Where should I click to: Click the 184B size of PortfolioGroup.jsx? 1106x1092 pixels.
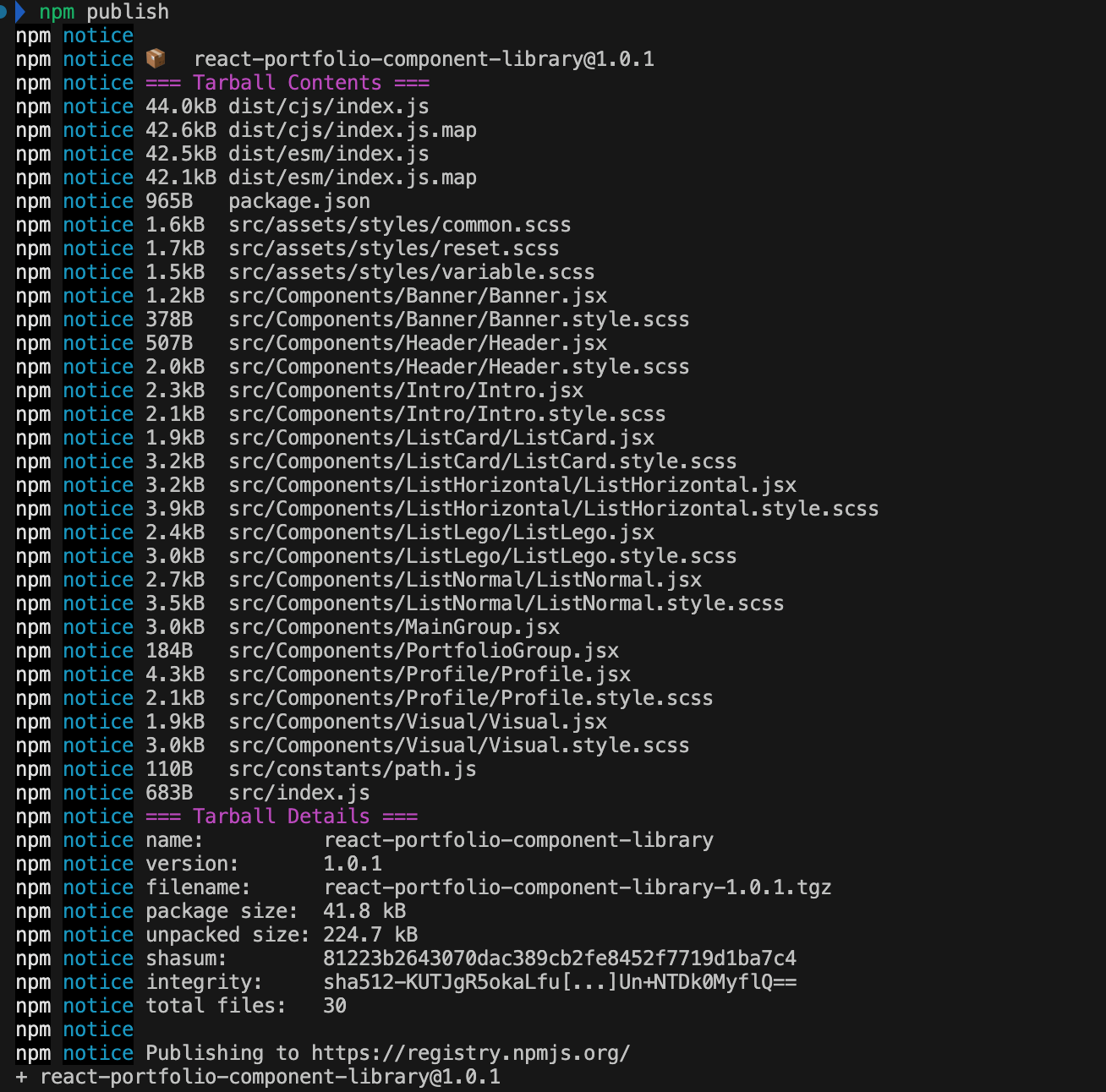(169, 651)
